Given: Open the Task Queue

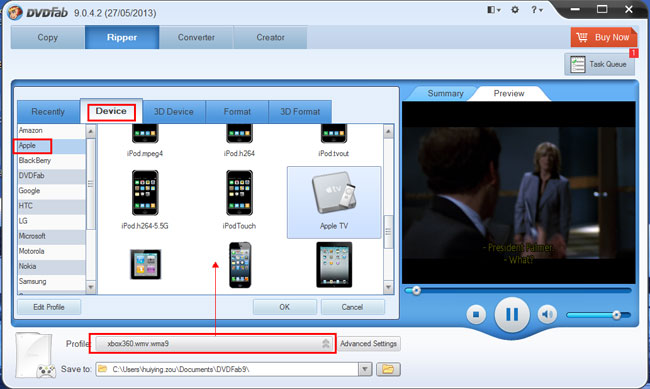Looking at the screenshot, I should click(x=599, y=64).
